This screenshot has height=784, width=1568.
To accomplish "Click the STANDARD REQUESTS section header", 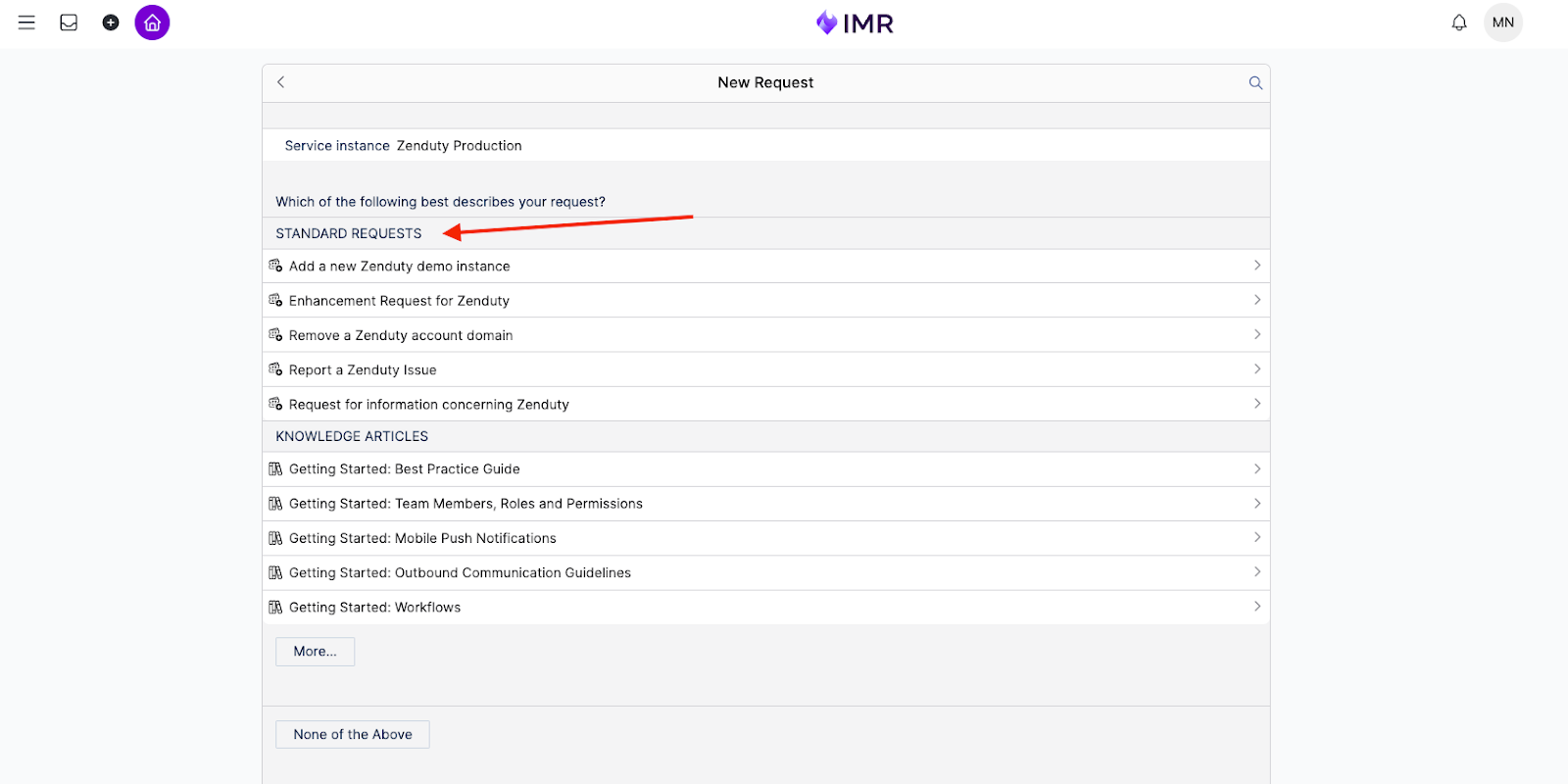I will click(x=349, y=233).
